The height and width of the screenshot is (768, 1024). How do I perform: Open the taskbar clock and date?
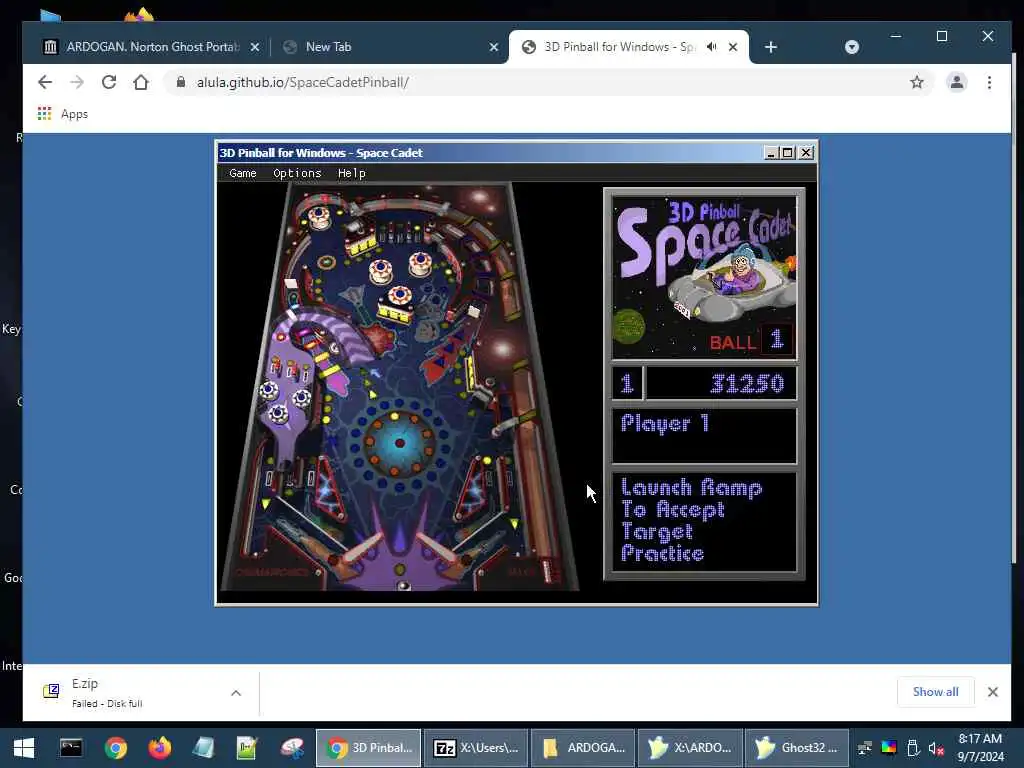coord(980,748)
